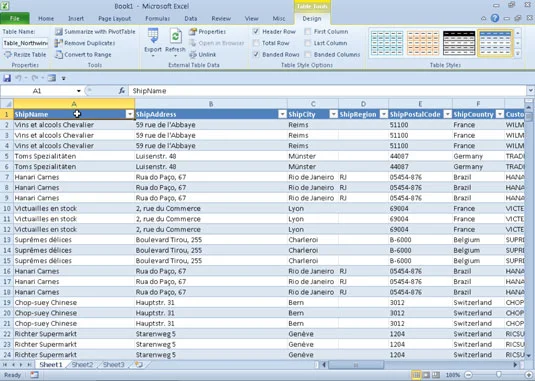Open the ShipCountry filter dropdown
535x381 pixels.
click(x=500, y=114)
